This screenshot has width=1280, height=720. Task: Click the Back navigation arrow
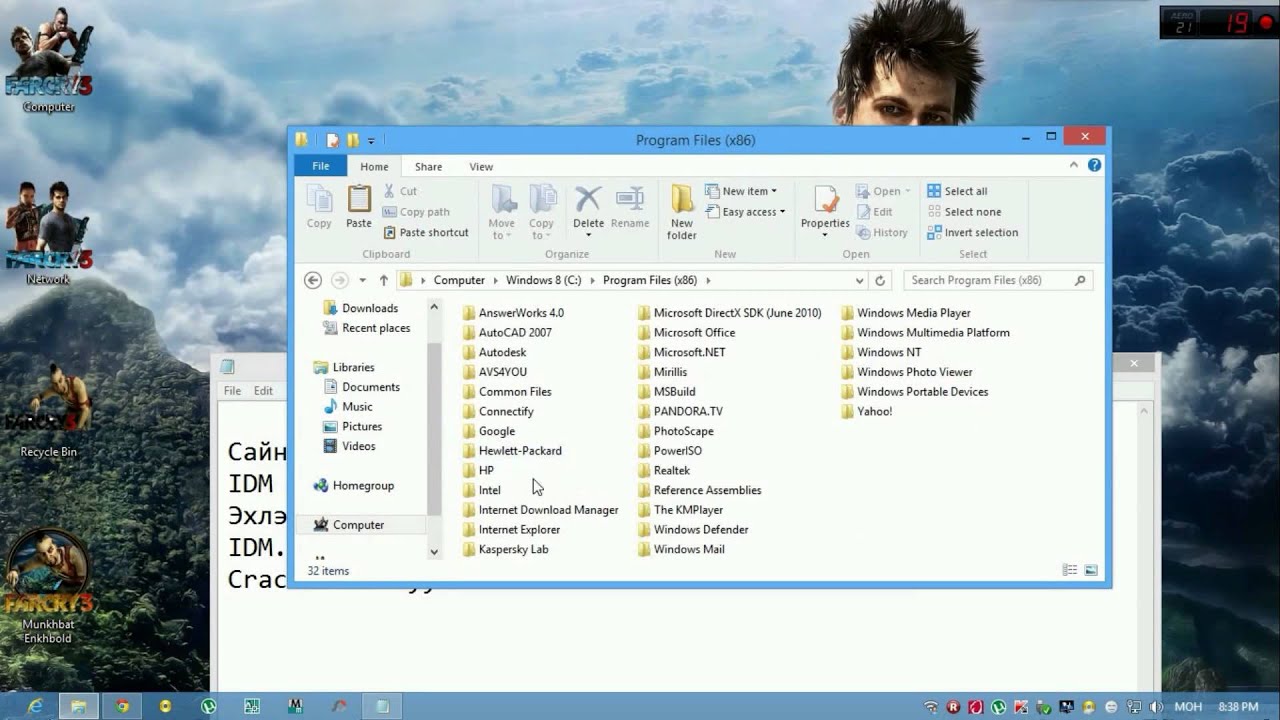pyautogui.click(x=313, y=281)
